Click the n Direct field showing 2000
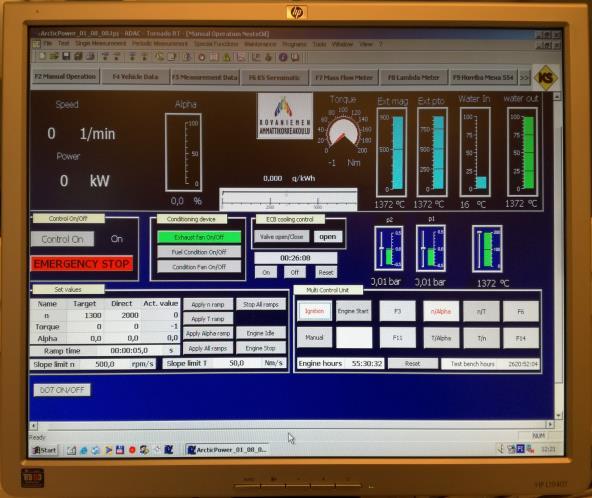 point(122,315)
